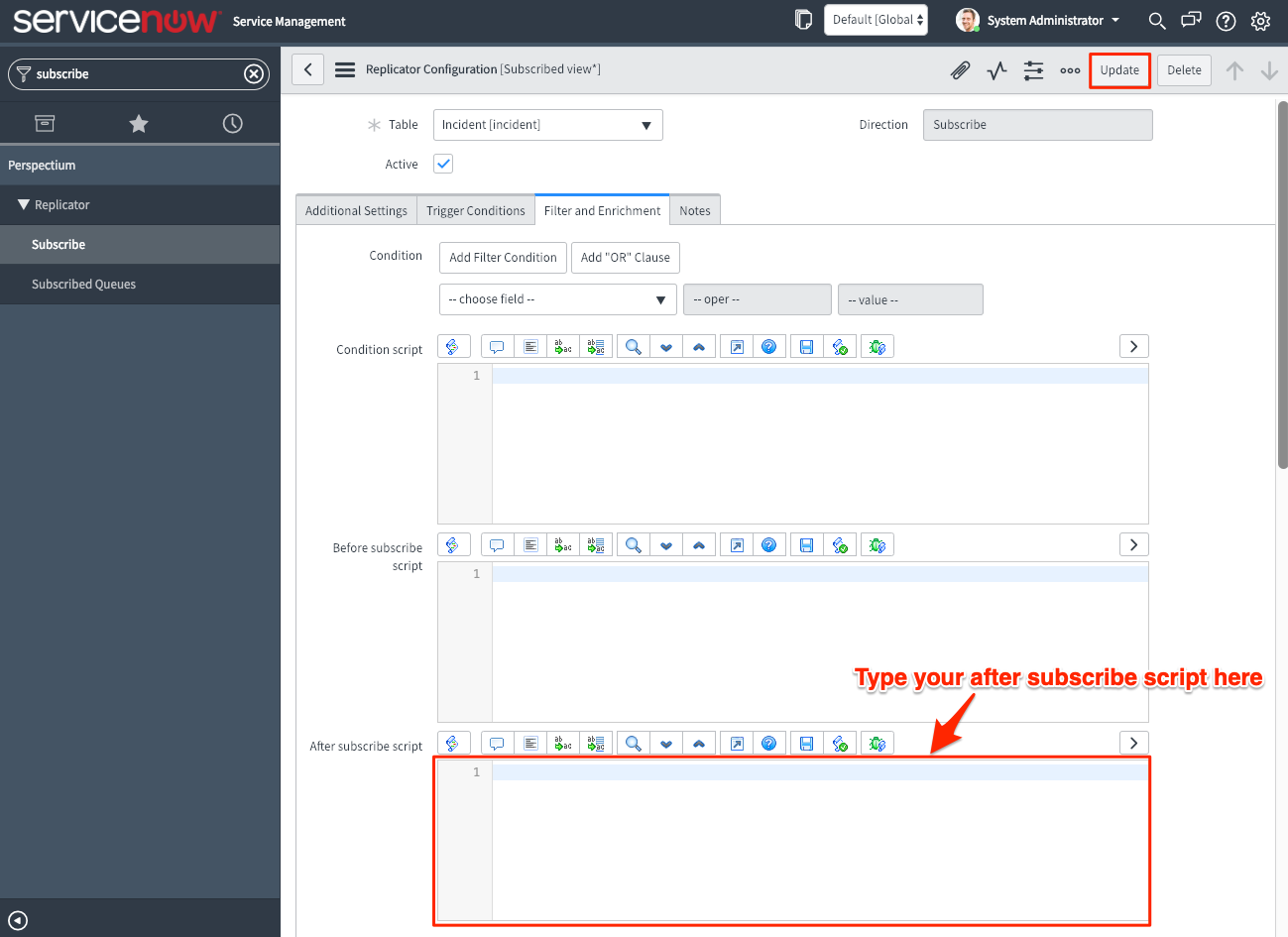1288x937 pixels.
Task: Open Default [Global] update set picker
Action: (x=876, y=20)
